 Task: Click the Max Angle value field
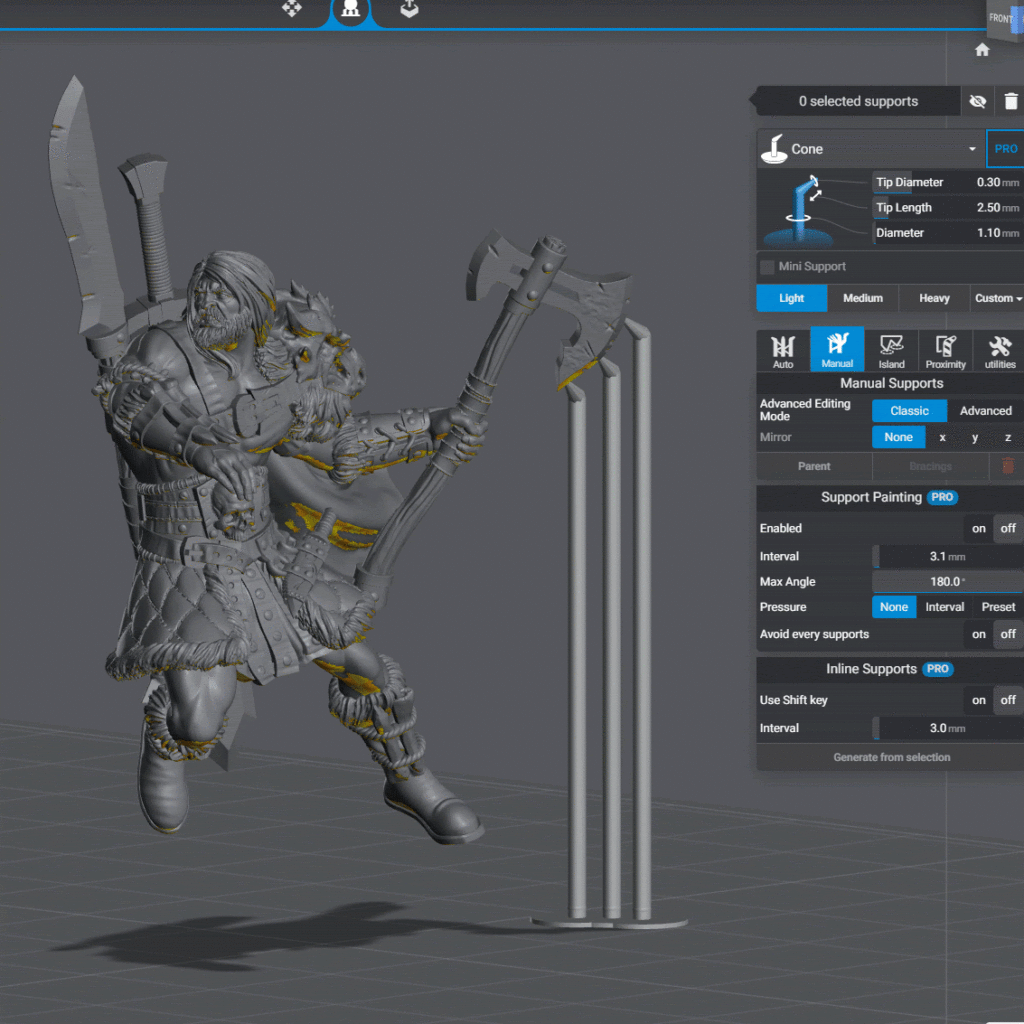(946, 582)
